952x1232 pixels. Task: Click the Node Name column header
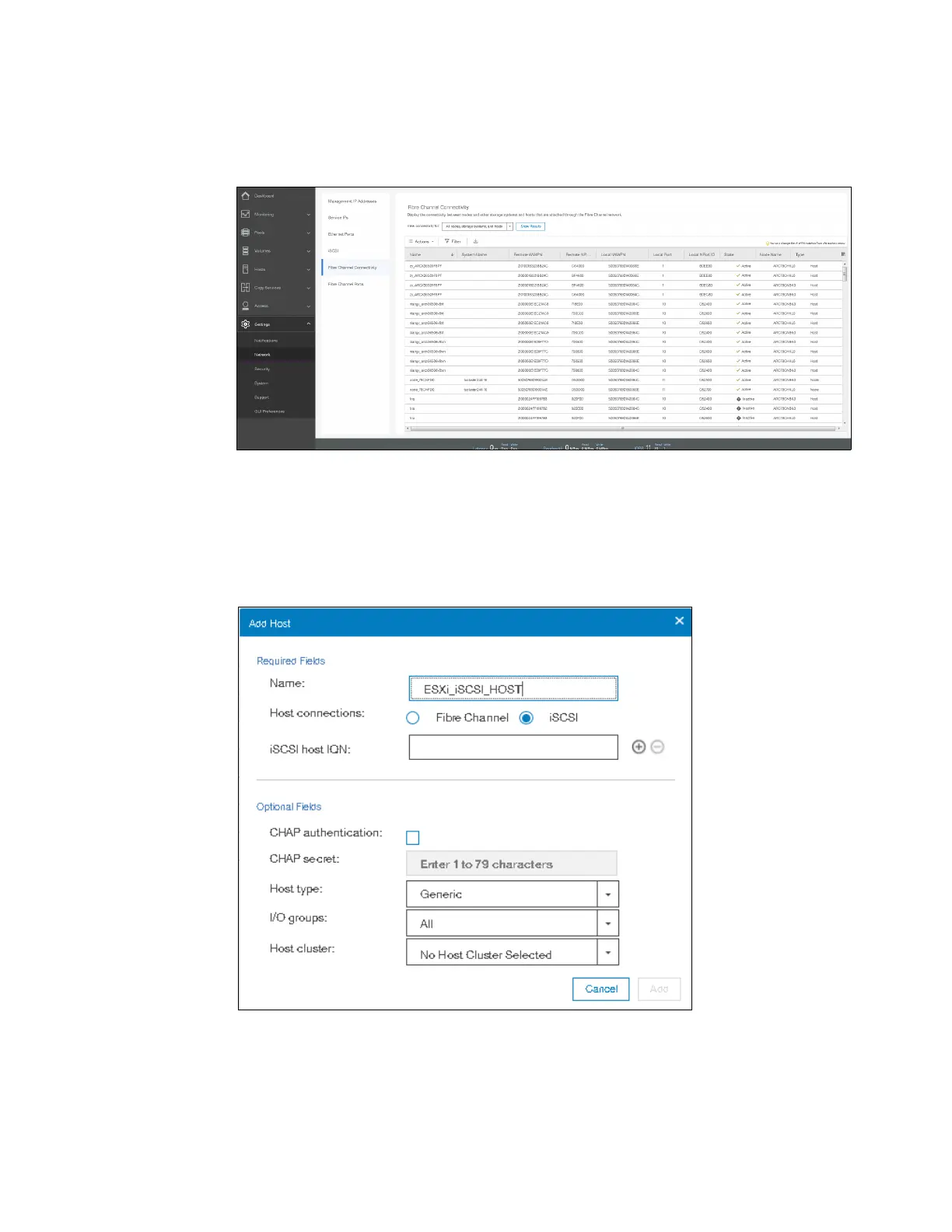[x=771, y=254]
